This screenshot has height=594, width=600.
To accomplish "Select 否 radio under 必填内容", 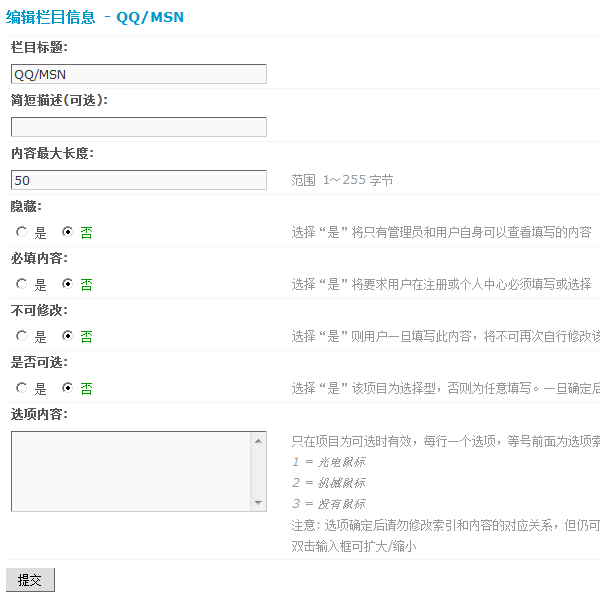I will click(67, 284).
